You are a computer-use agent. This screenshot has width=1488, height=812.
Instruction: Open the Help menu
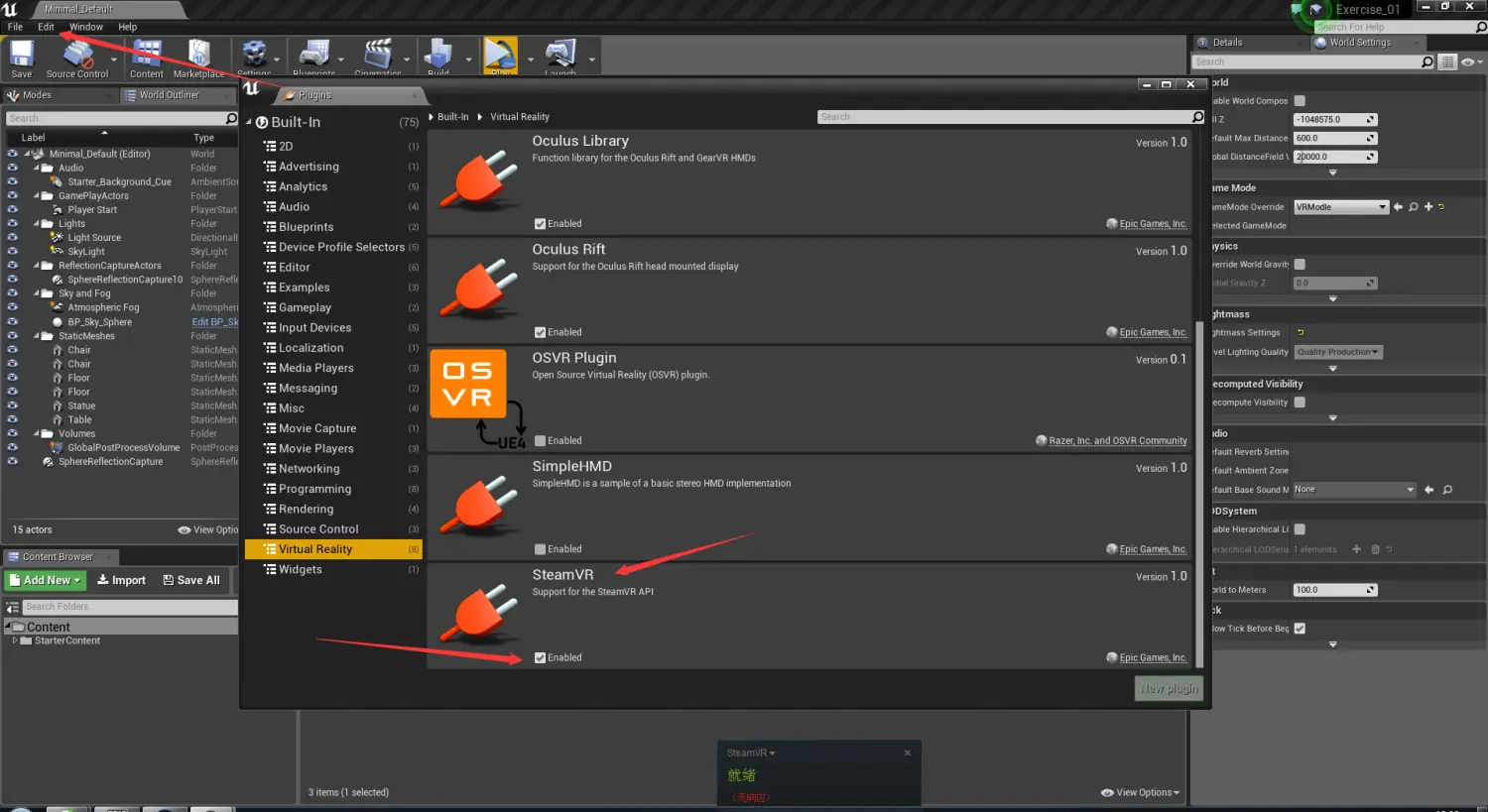128,27
